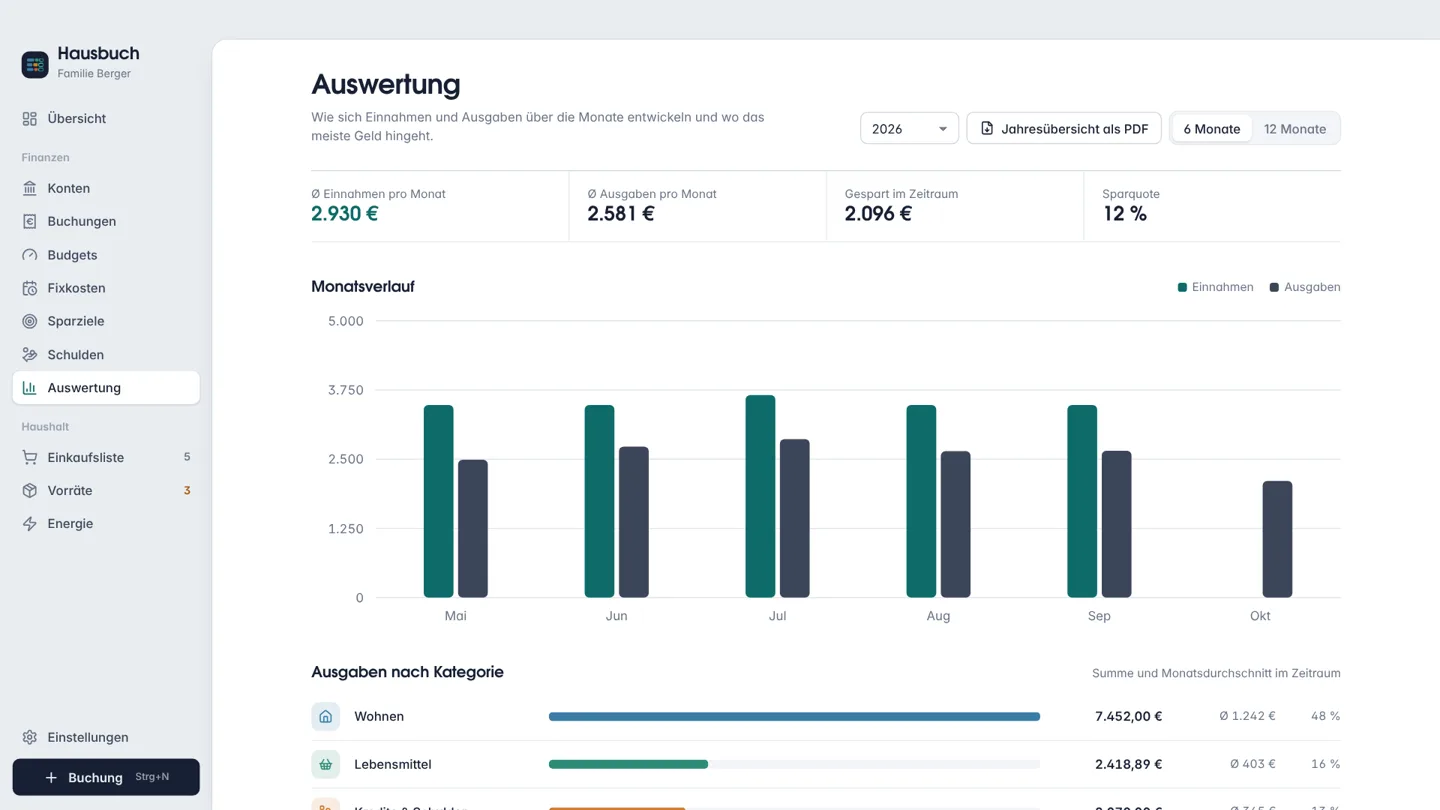Click the Budgets gauge icon
This screenshot has width=1440, height=810.
pos(30,255)
